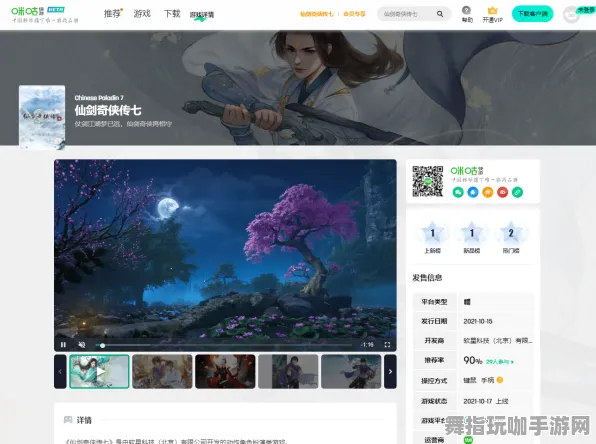The width and height of the screenshot is (596, 444).
Task: Open the game box cover thumbnail
Action: (x=42, y=117)
